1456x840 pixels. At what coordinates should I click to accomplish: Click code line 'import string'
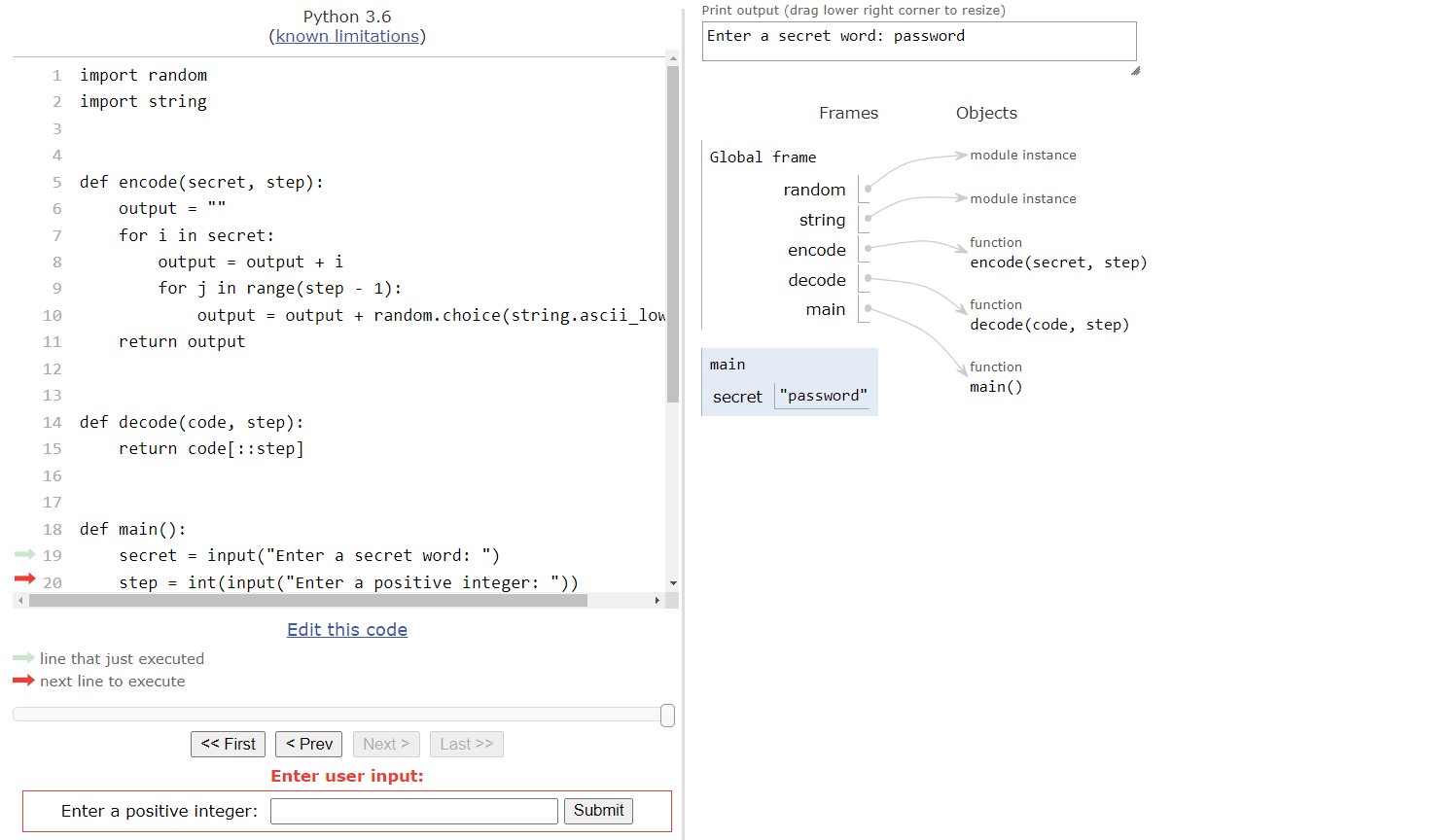coord(143,101)
